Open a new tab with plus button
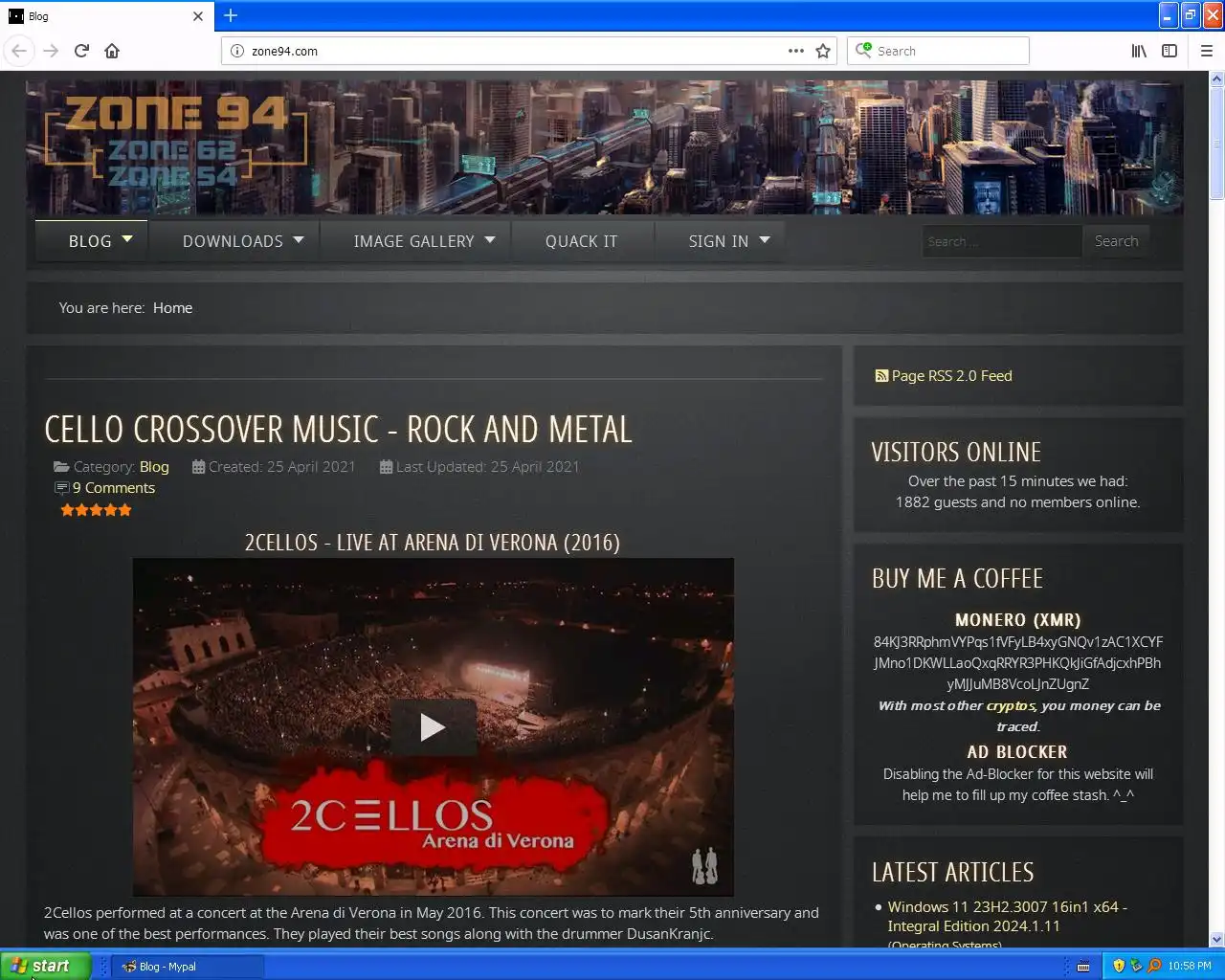The image size is (1225, 980). click(231, 15)
